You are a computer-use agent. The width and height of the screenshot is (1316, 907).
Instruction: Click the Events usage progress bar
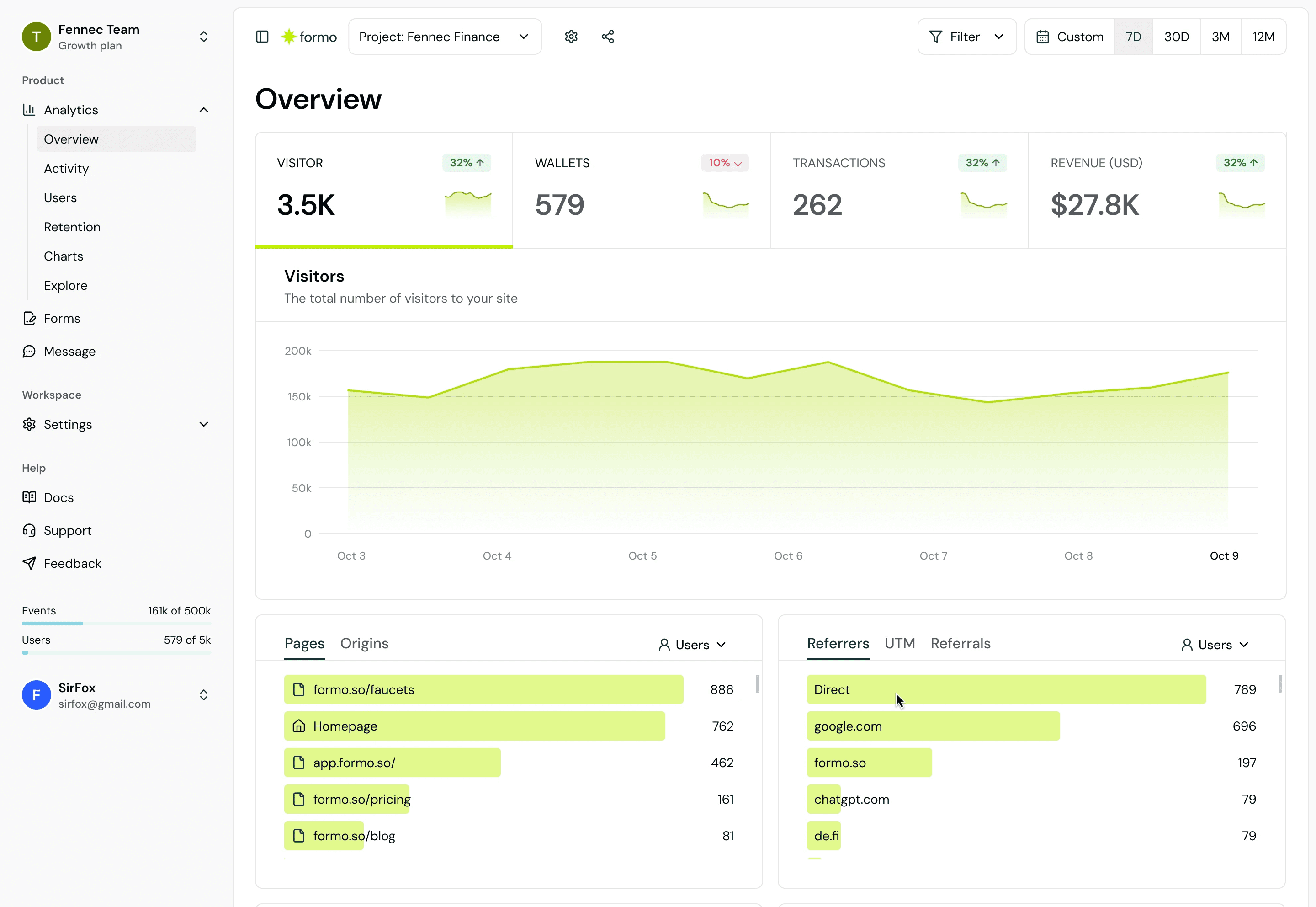click(x=117, y=624)
